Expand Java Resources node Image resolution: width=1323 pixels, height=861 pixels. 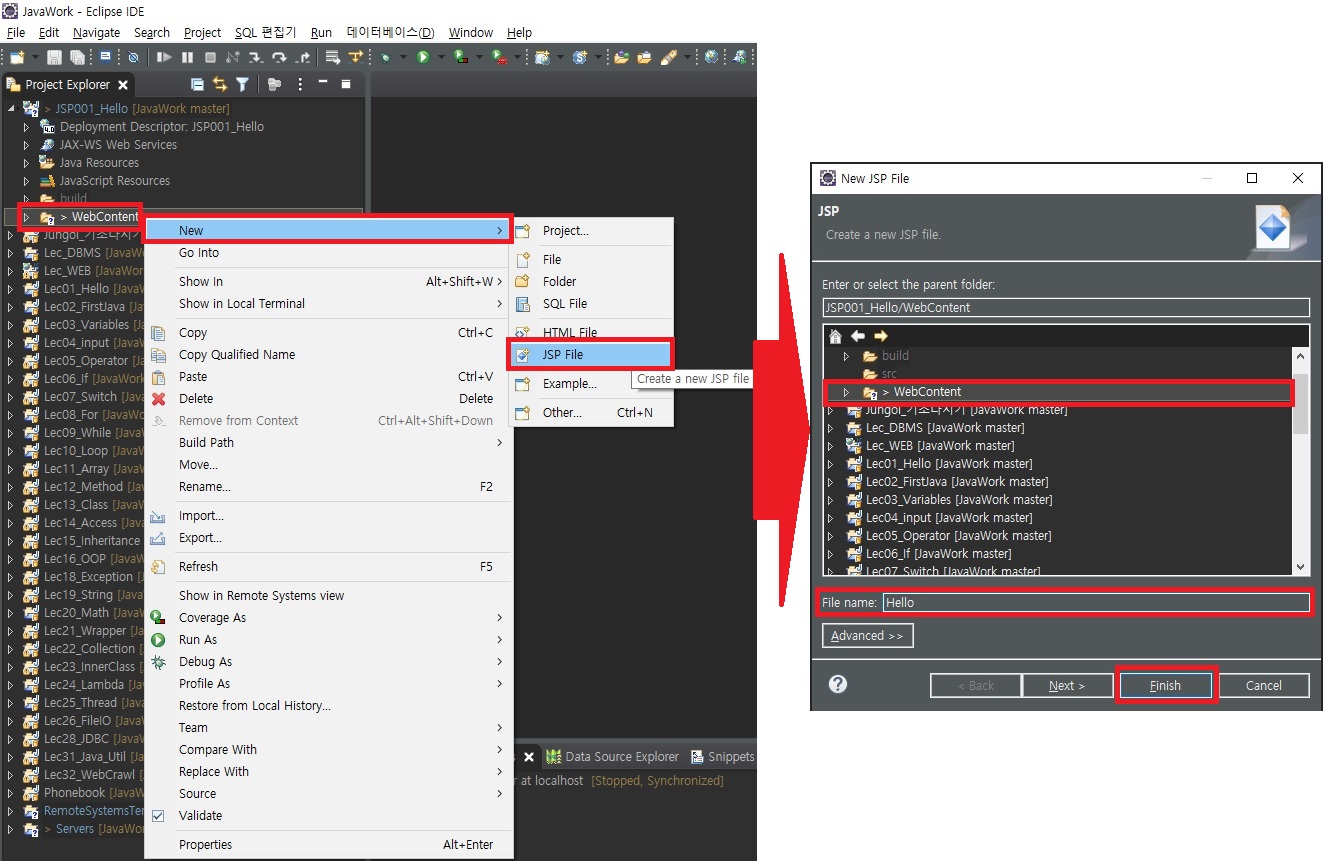(x=27, y=163)
